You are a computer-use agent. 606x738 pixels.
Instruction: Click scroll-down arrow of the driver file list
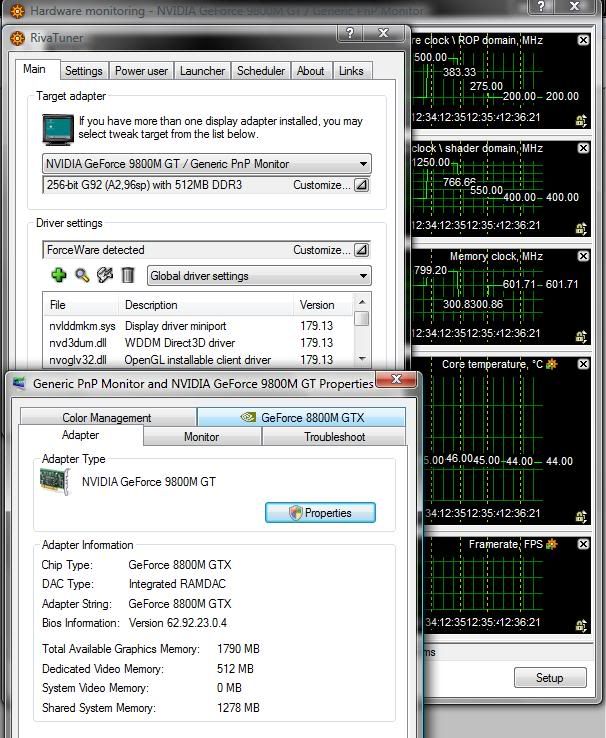[x=361, y=359]
